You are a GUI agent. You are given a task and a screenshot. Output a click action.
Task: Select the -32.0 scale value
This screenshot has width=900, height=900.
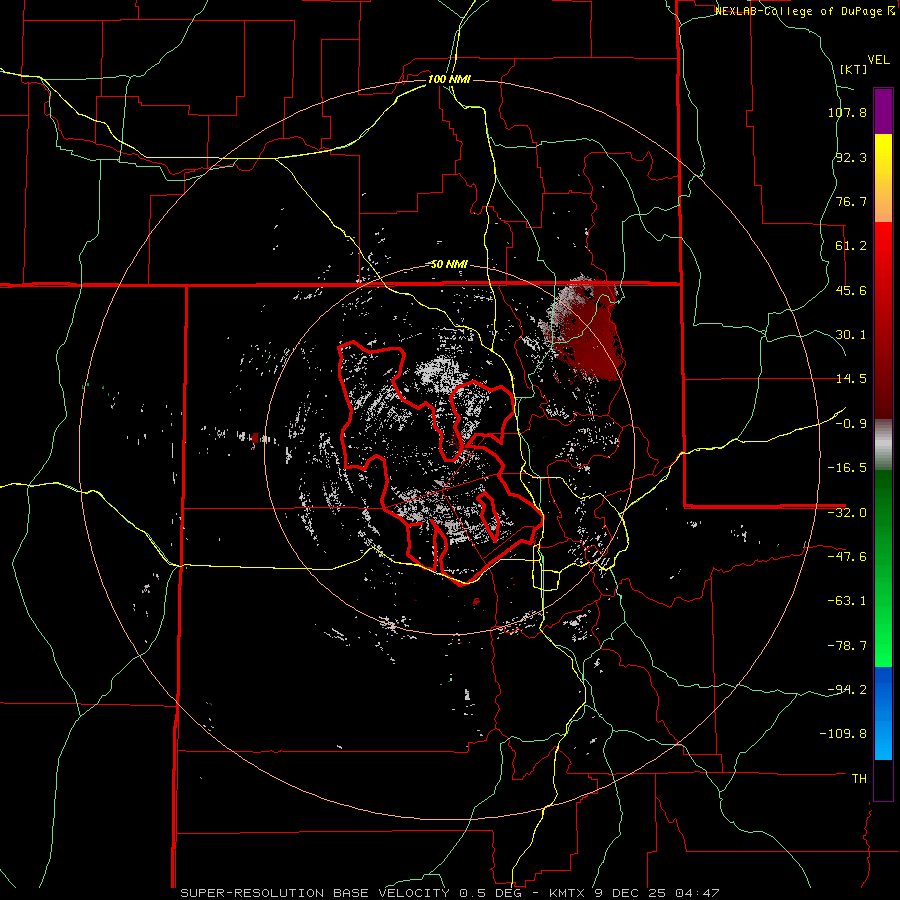[847, 513]
